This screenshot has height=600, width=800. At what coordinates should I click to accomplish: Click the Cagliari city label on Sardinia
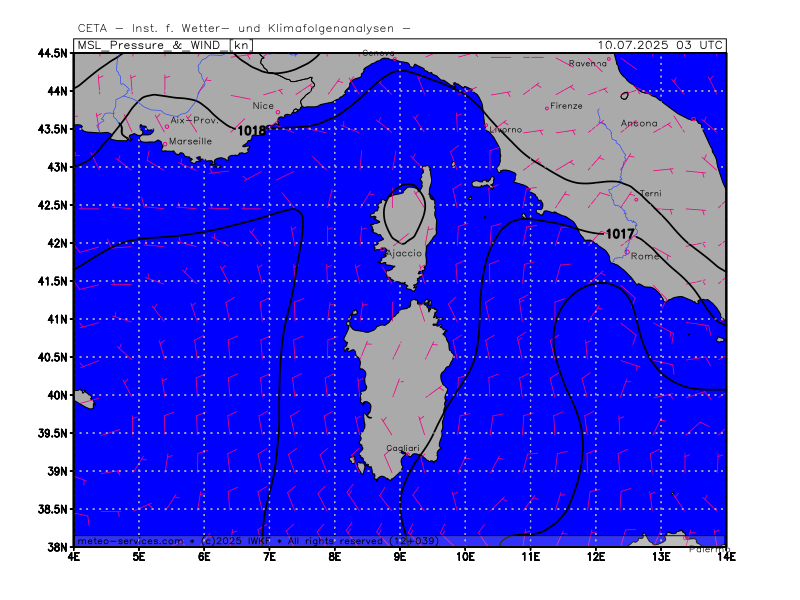point(403,448)
